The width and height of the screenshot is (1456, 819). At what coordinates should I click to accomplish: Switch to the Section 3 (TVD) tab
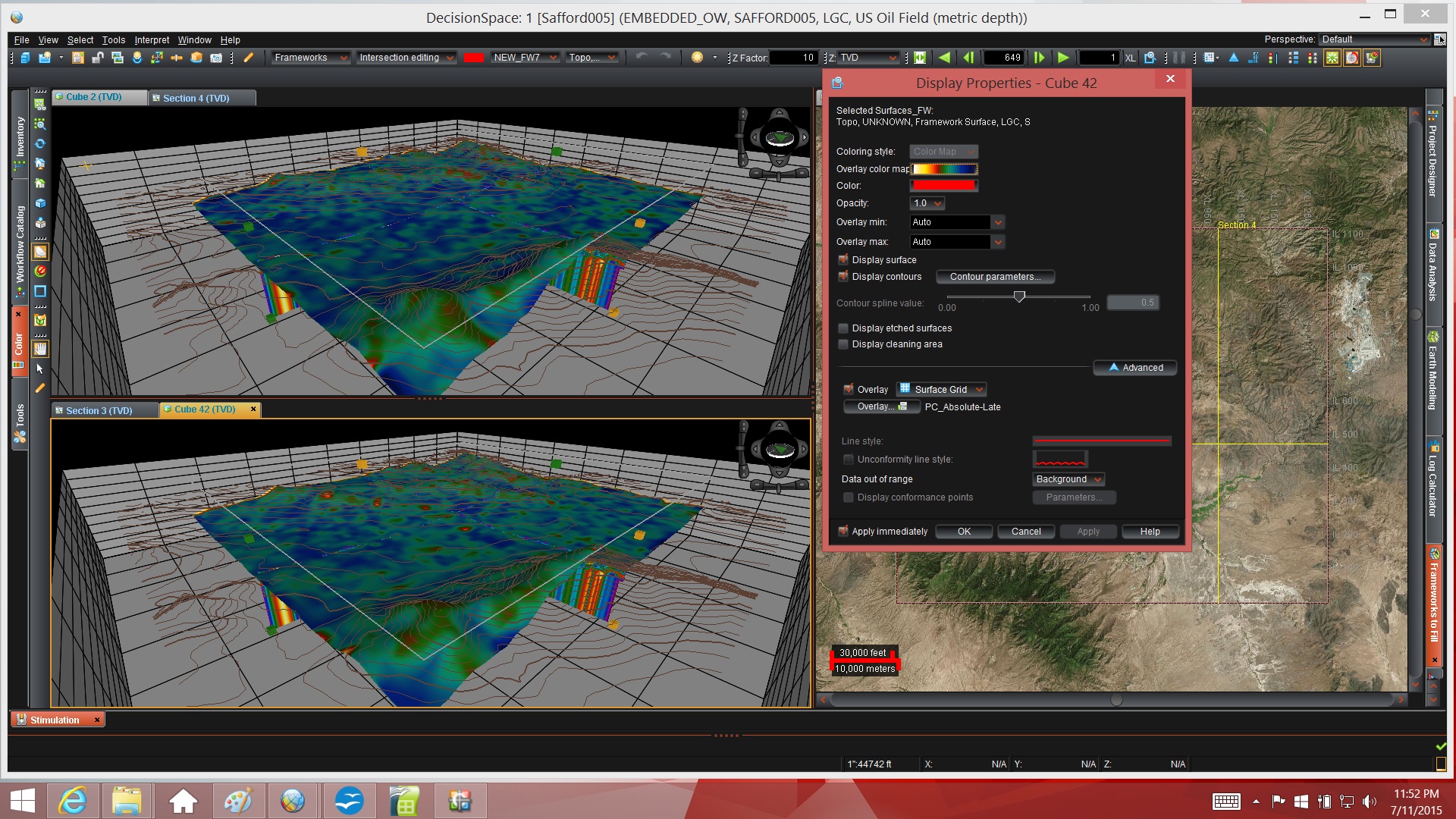pos(105,410)
